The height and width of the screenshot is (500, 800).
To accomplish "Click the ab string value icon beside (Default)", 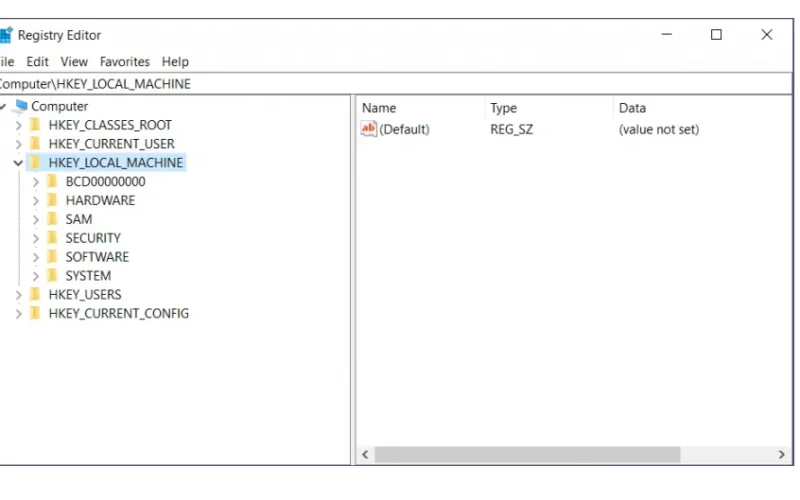I will tap(368, 129).
